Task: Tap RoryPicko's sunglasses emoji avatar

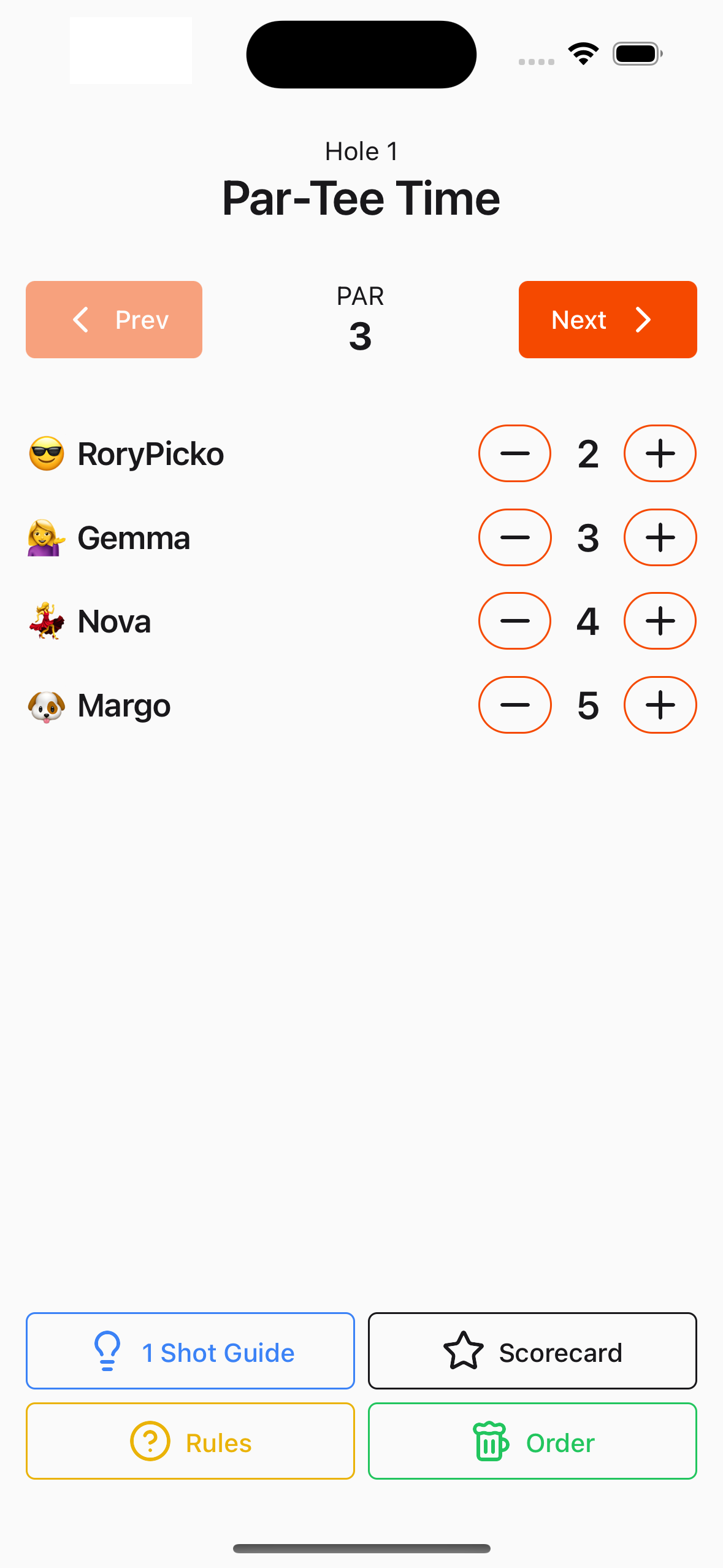Action: coord(47,454)
